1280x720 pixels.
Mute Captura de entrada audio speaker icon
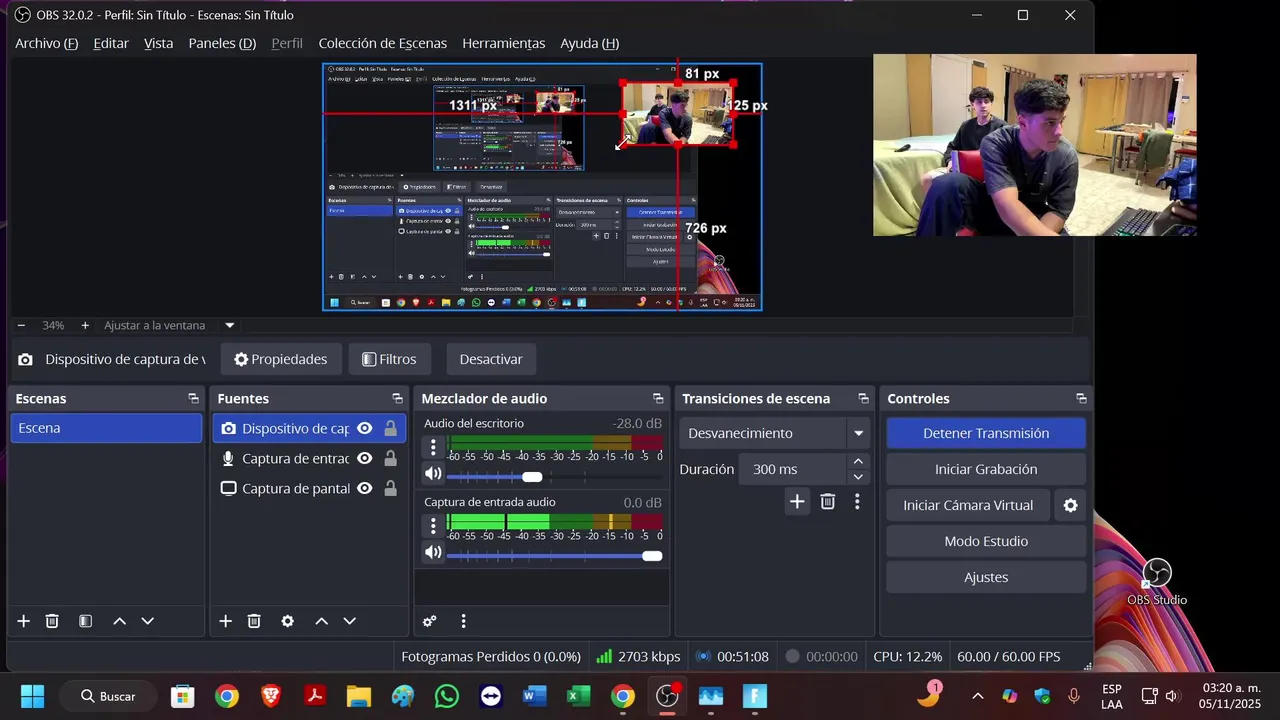click(x=433, y=552)
